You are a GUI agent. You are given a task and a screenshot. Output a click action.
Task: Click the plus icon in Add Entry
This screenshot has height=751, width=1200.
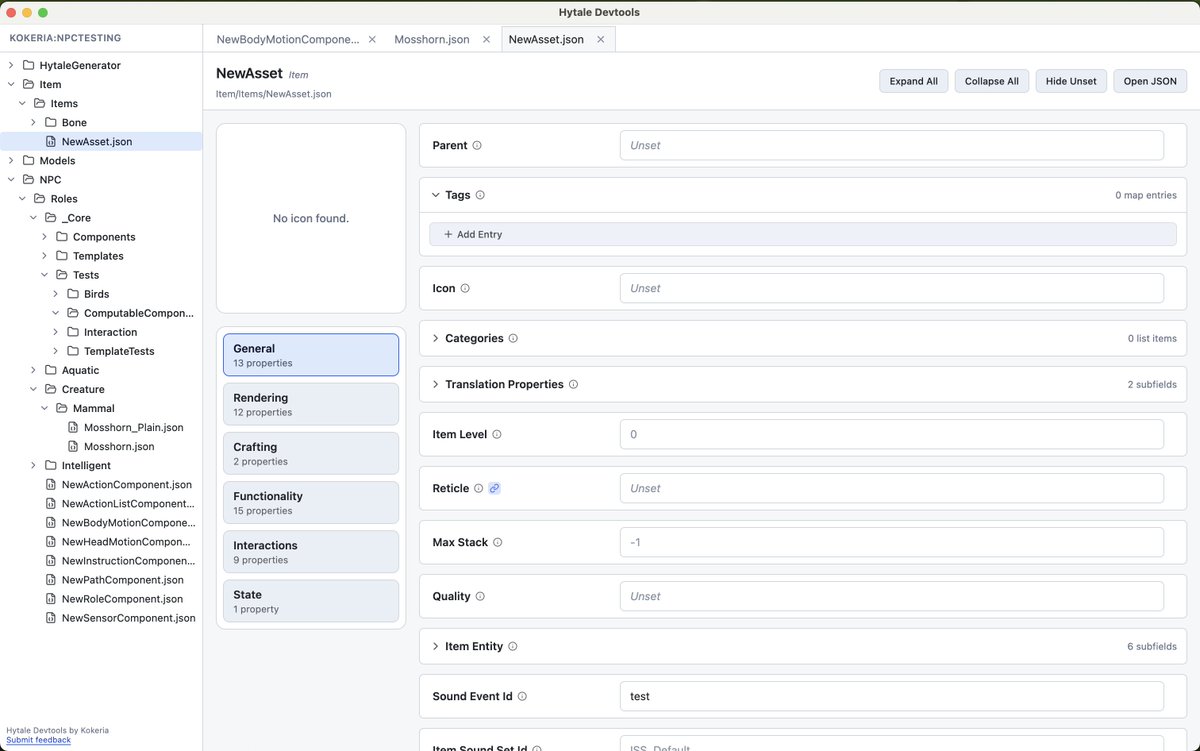tap(448, 234)
